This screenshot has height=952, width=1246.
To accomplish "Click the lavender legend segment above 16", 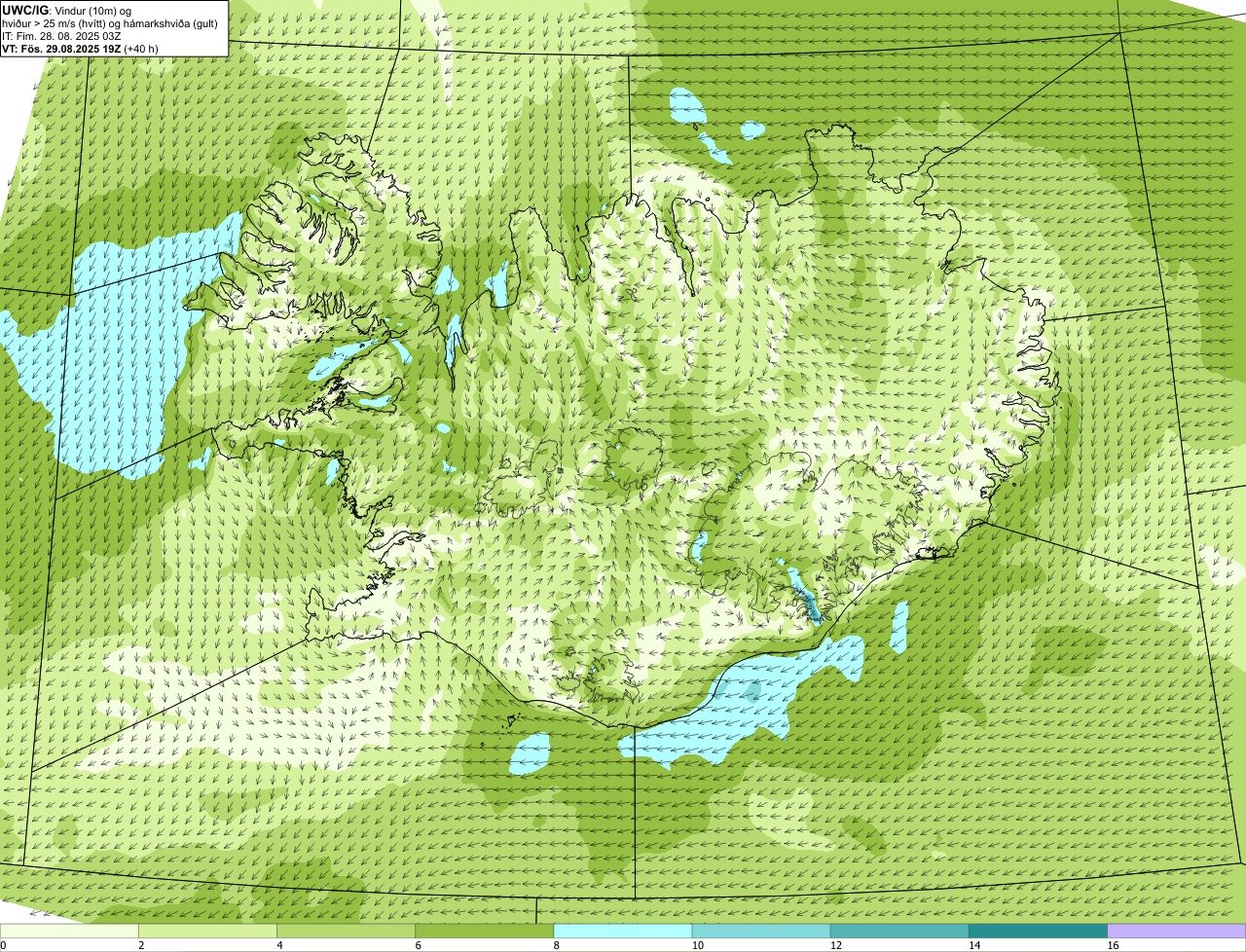I will point(1177,932).
